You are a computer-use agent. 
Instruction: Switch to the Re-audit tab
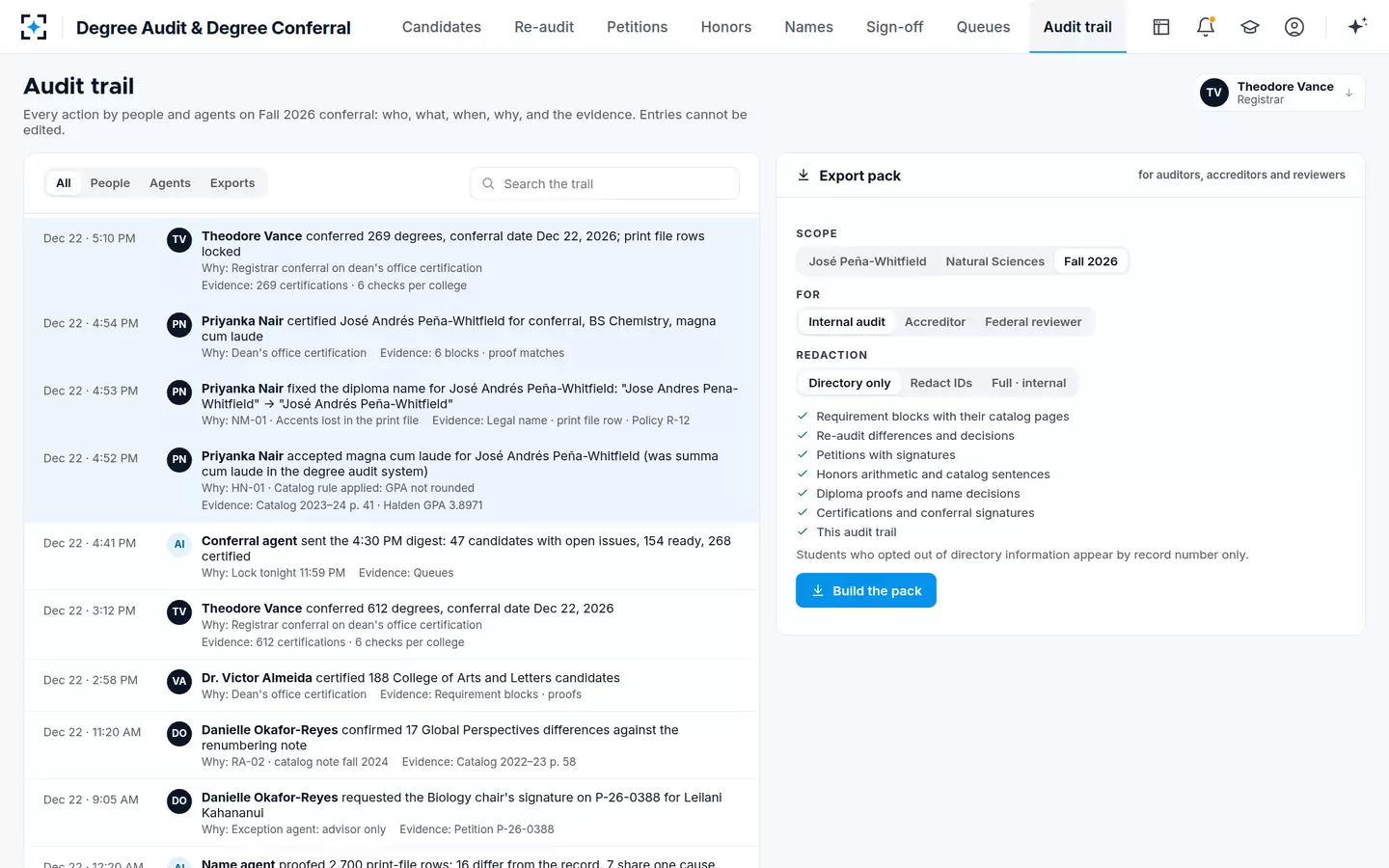coord(544,27)
